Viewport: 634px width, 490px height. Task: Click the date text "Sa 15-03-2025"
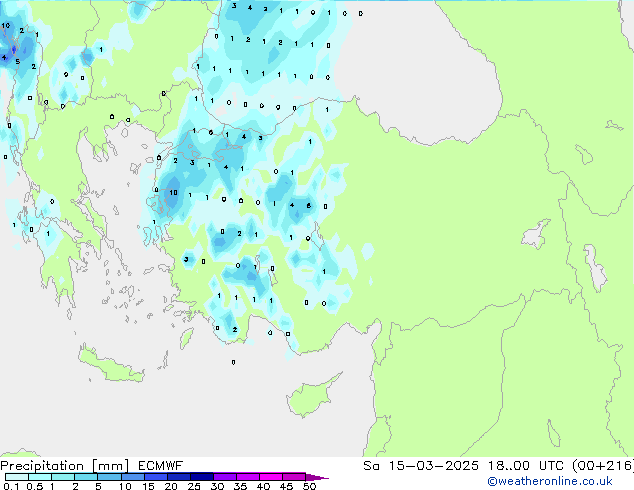[x=421, y=466]
